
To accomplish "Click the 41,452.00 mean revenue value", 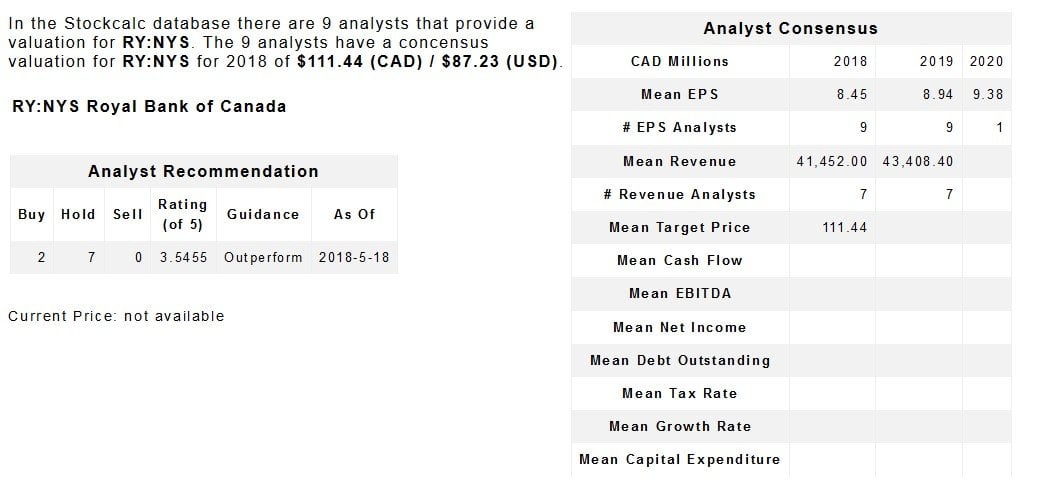I will point(831,161).
